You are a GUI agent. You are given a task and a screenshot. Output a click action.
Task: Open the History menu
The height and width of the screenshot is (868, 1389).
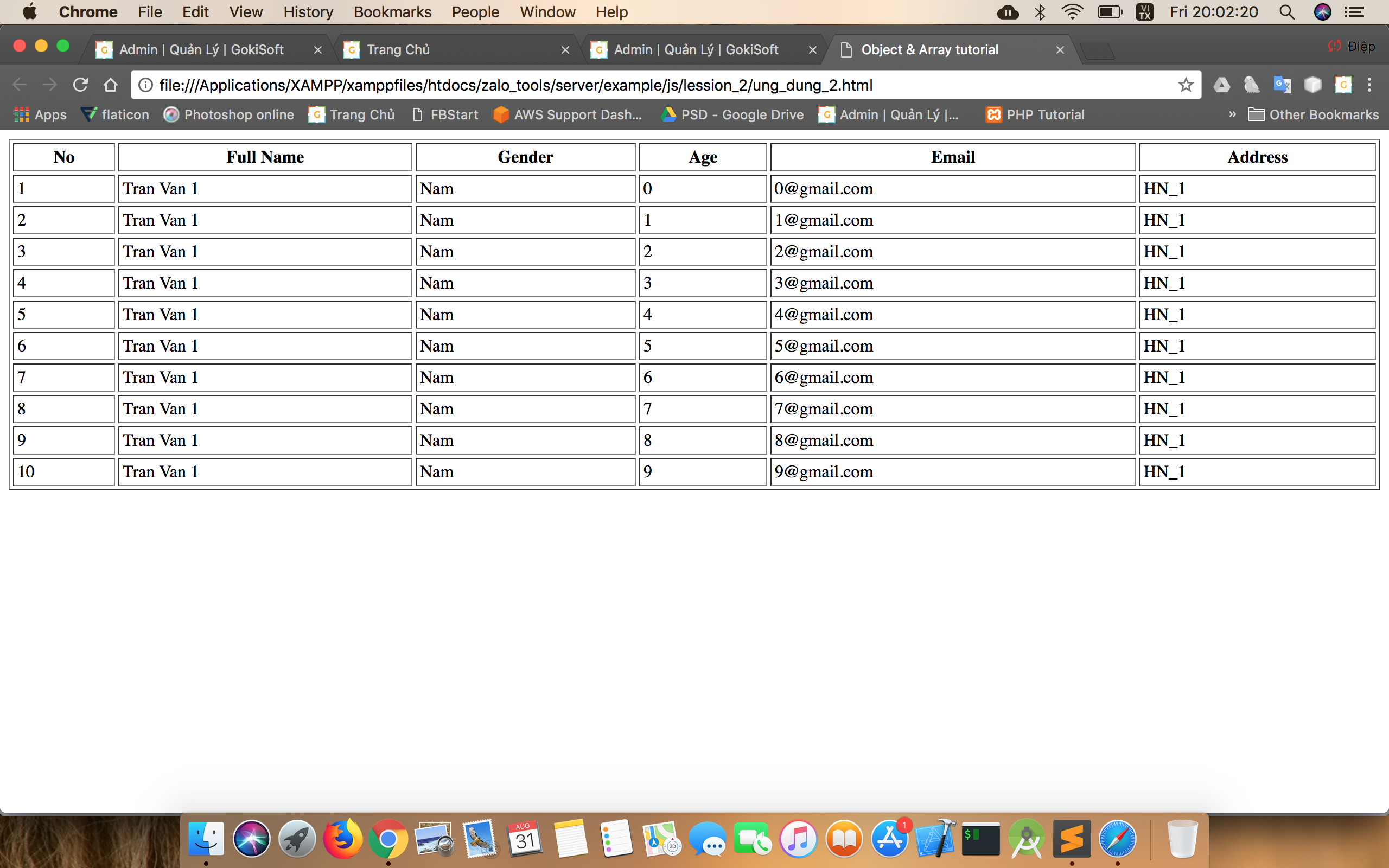click(308, 12)
